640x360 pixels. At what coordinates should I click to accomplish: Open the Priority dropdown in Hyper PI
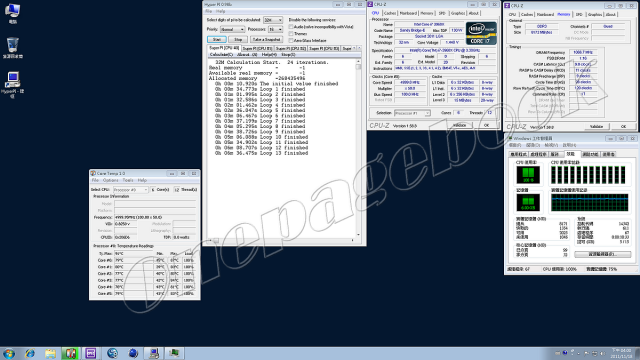tap(232, 29)
